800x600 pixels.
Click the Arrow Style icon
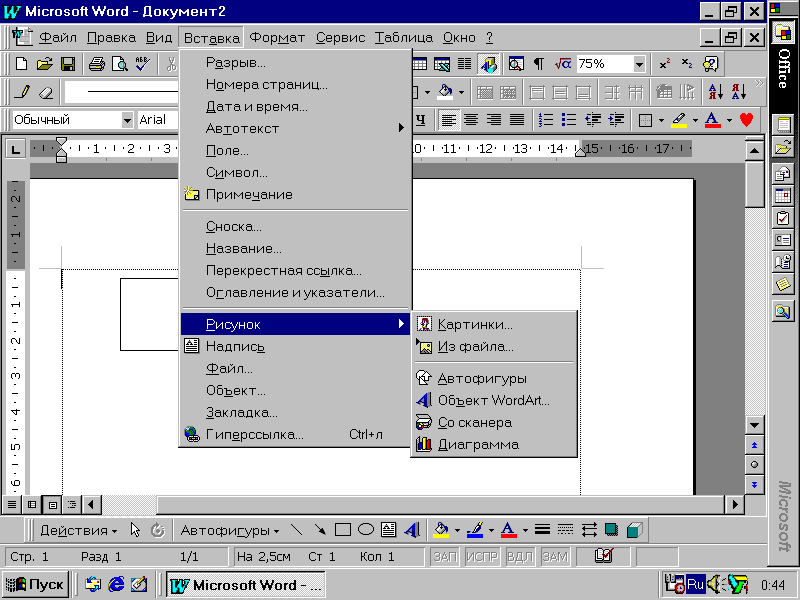589,530
